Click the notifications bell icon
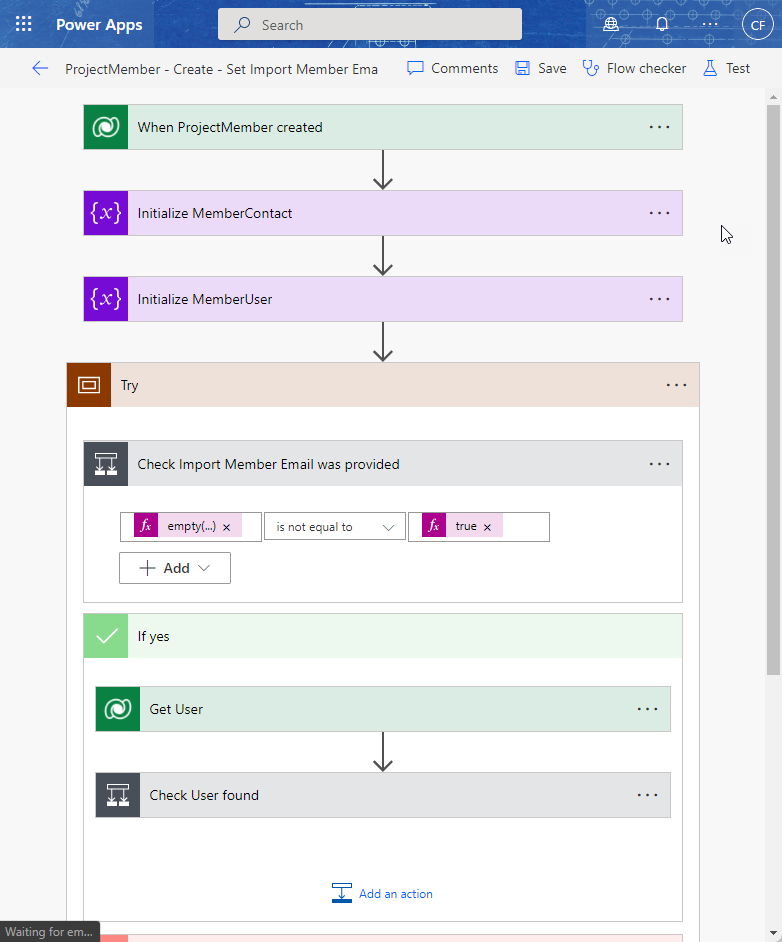The height and width of the screenshot is (942, 782). [x=661, y=25]
